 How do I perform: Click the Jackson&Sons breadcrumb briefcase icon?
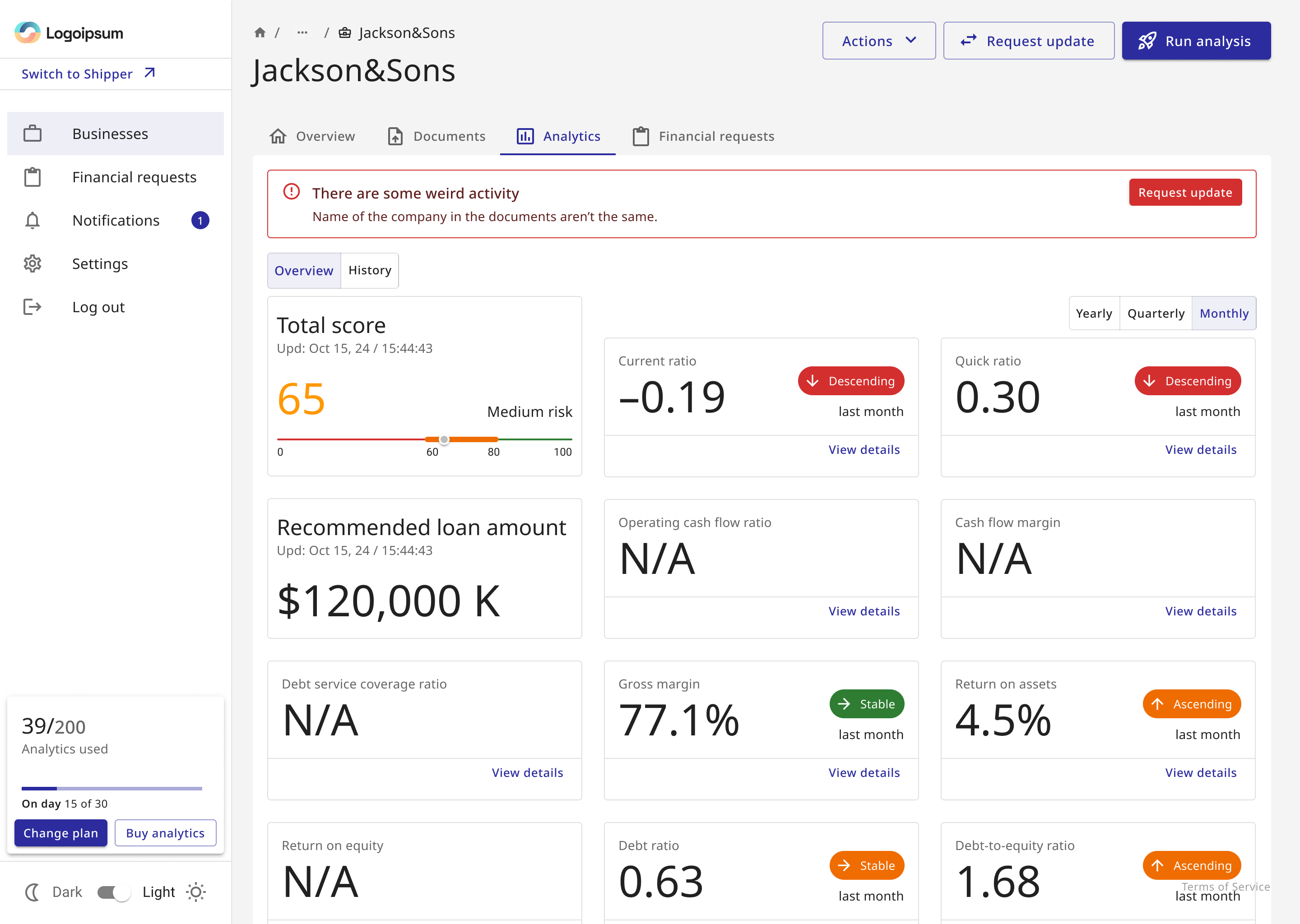click(x=345, y=32)
